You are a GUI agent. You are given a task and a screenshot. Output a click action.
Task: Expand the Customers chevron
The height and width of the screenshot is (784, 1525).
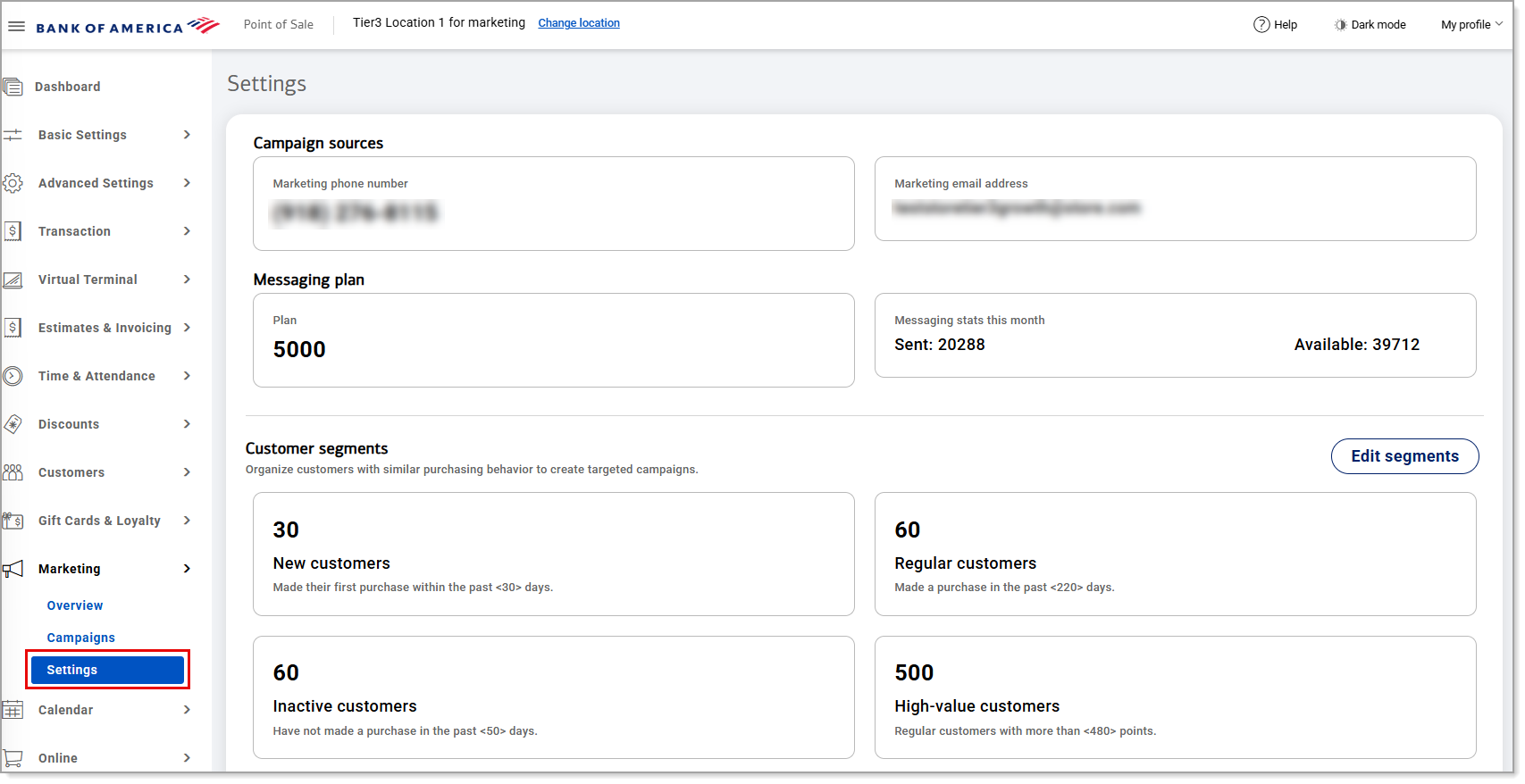pyautogui.click(x=187, y=472)
